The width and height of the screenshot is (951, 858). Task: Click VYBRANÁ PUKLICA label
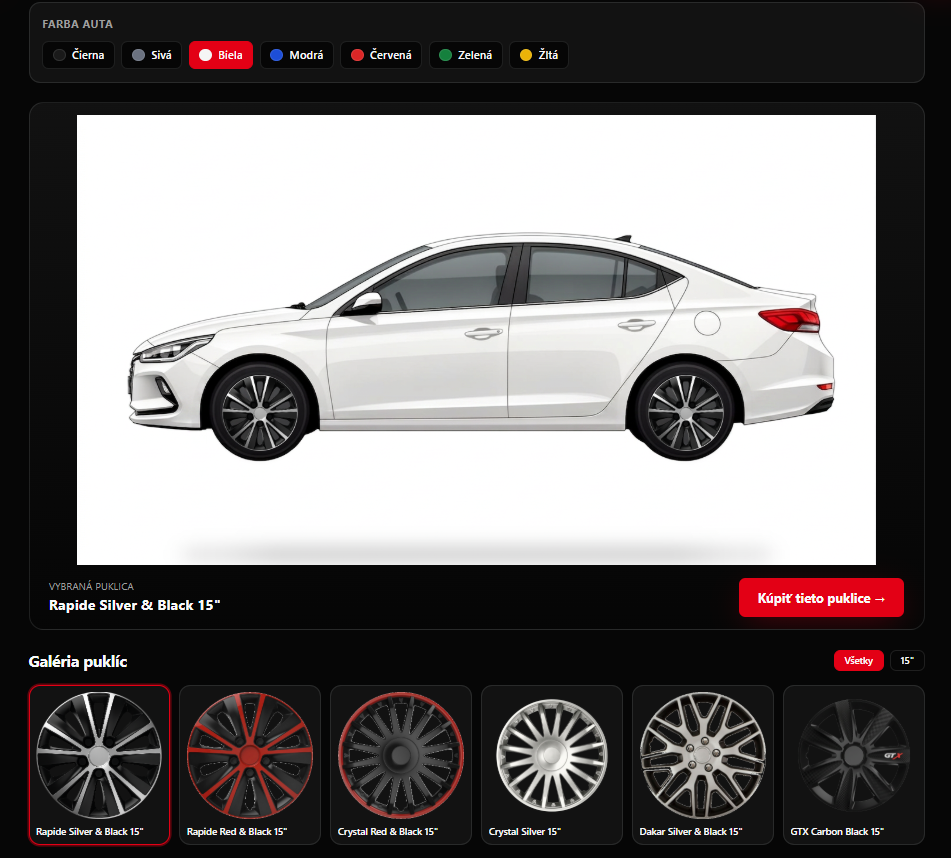91,586
